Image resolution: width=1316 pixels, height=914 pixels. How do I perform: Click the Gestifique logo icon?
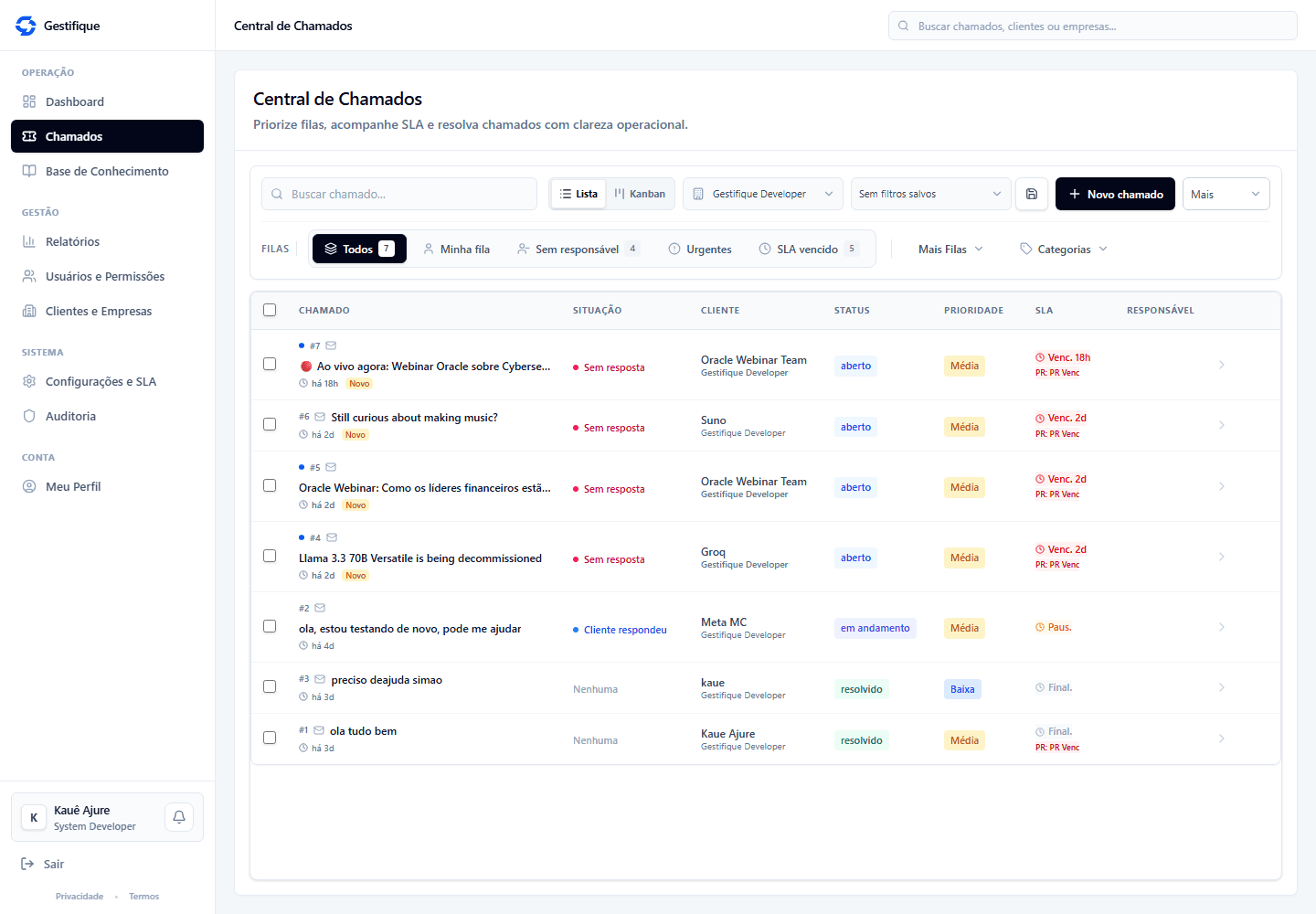[26, 26]
